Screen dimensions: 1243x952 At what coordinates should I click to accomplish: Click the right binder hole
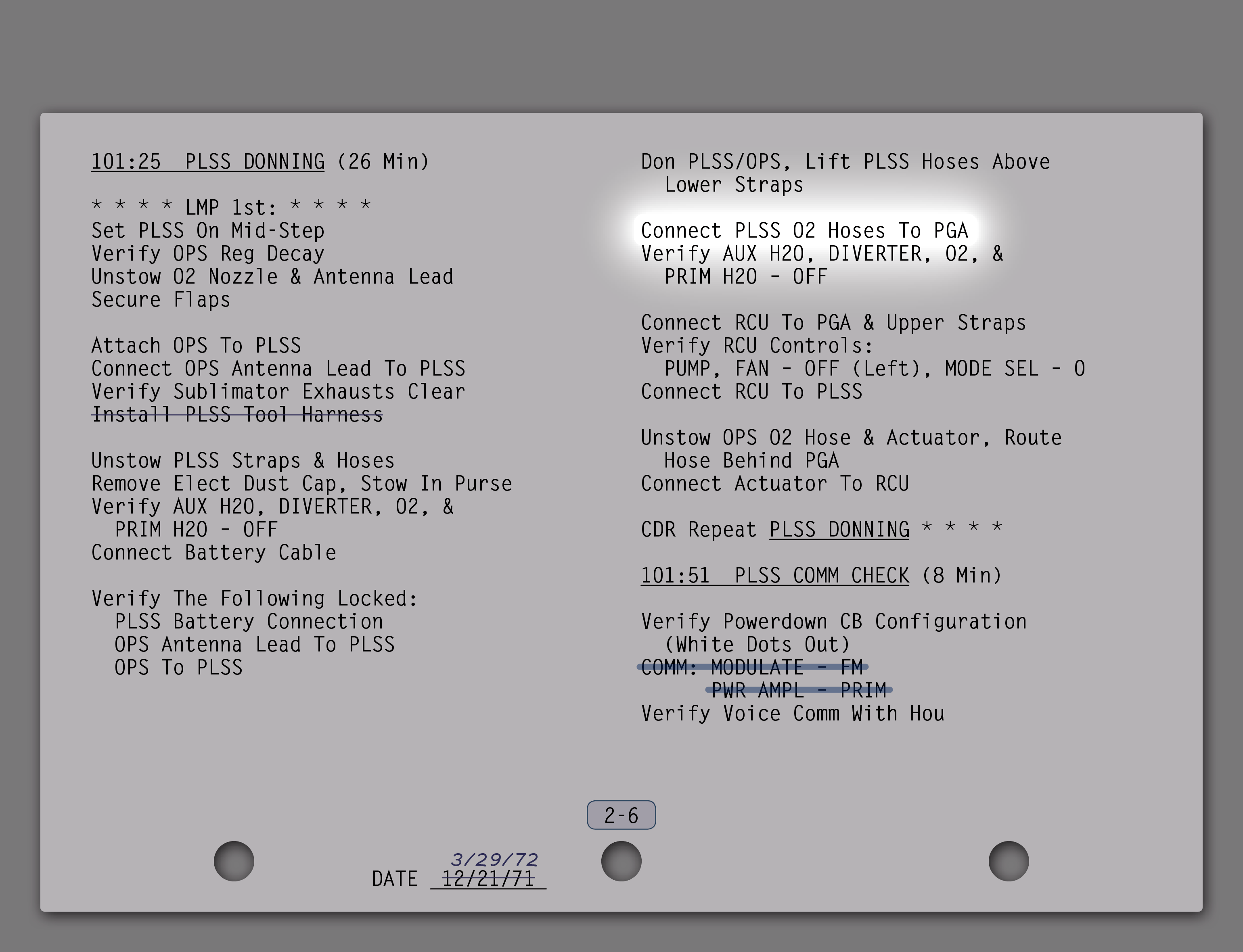coord(1009,861)
